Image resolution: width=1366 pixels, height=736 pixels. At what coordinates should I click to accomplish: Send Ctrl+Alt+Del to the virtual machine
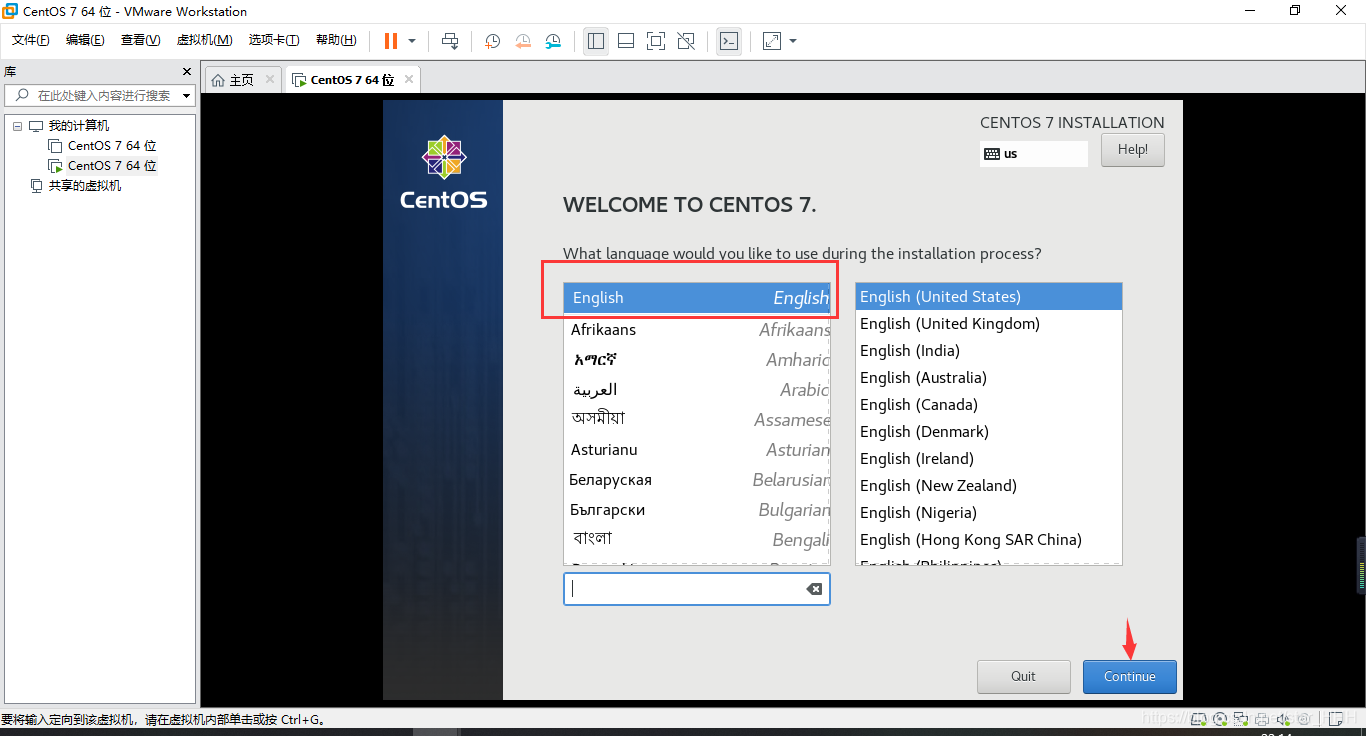(450, 41)
